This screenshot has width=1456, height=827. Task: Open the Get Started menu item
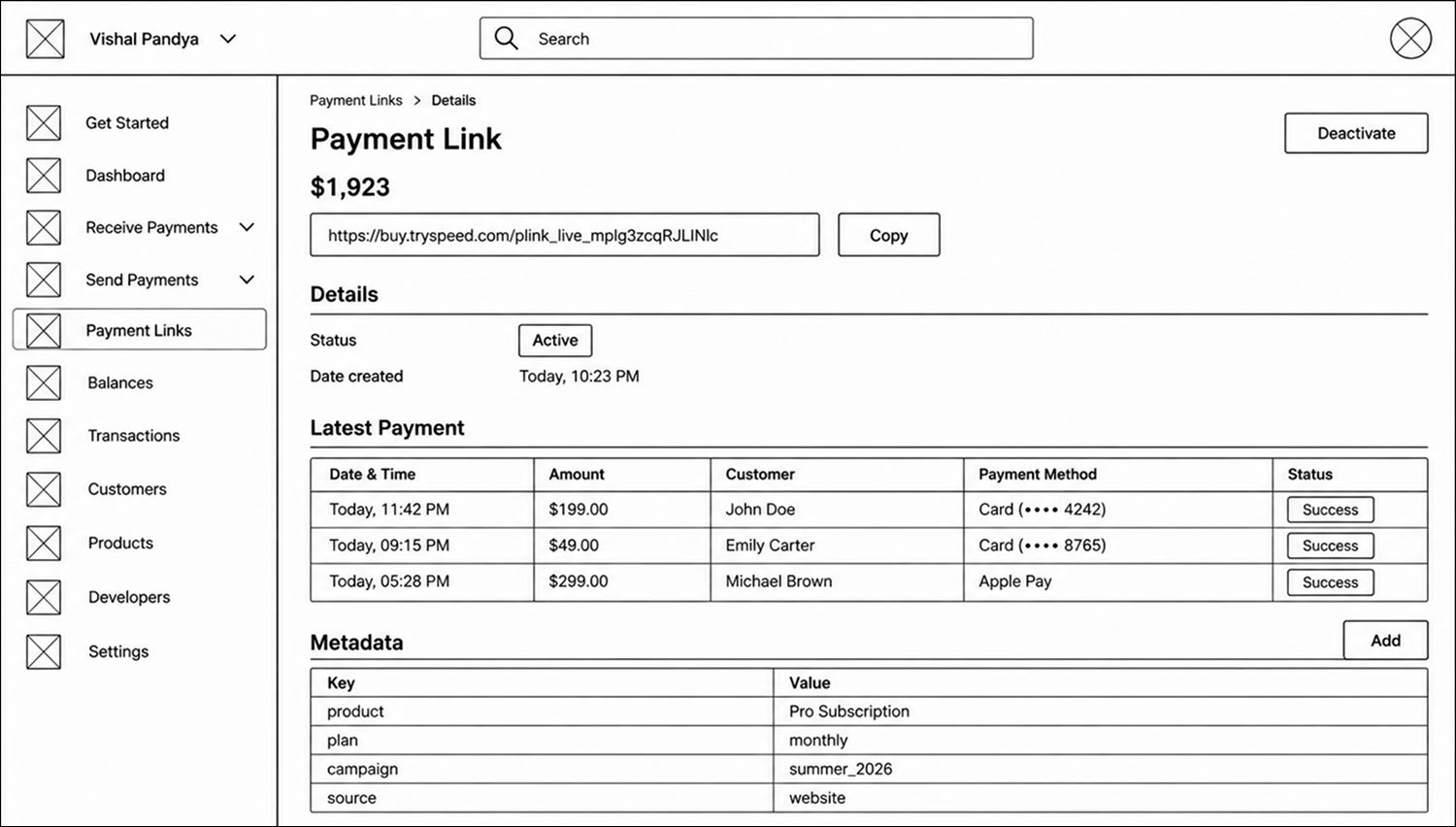[x=127, y=123]
